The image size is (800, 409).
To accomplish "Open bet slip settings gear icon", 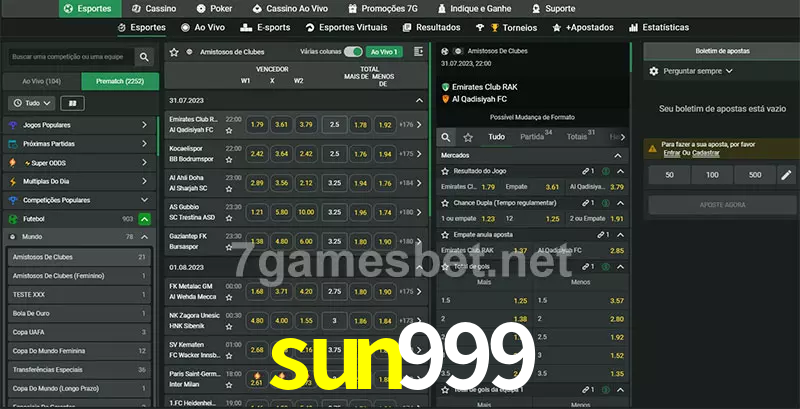I will point(654,71).
